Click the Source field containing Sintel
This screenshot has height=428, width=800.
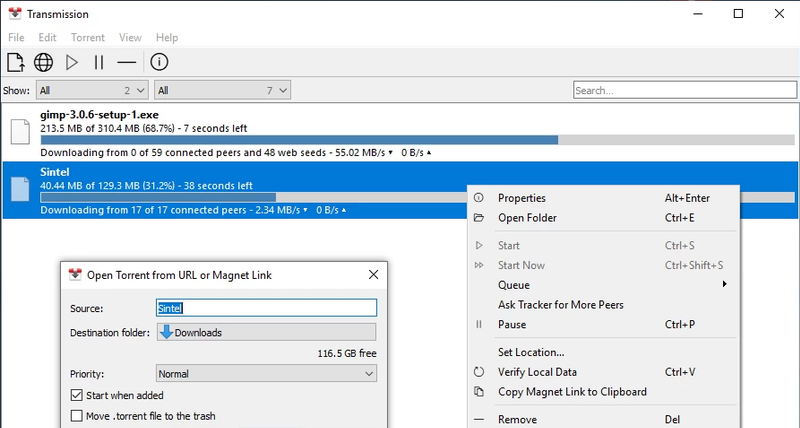point(266,308)
